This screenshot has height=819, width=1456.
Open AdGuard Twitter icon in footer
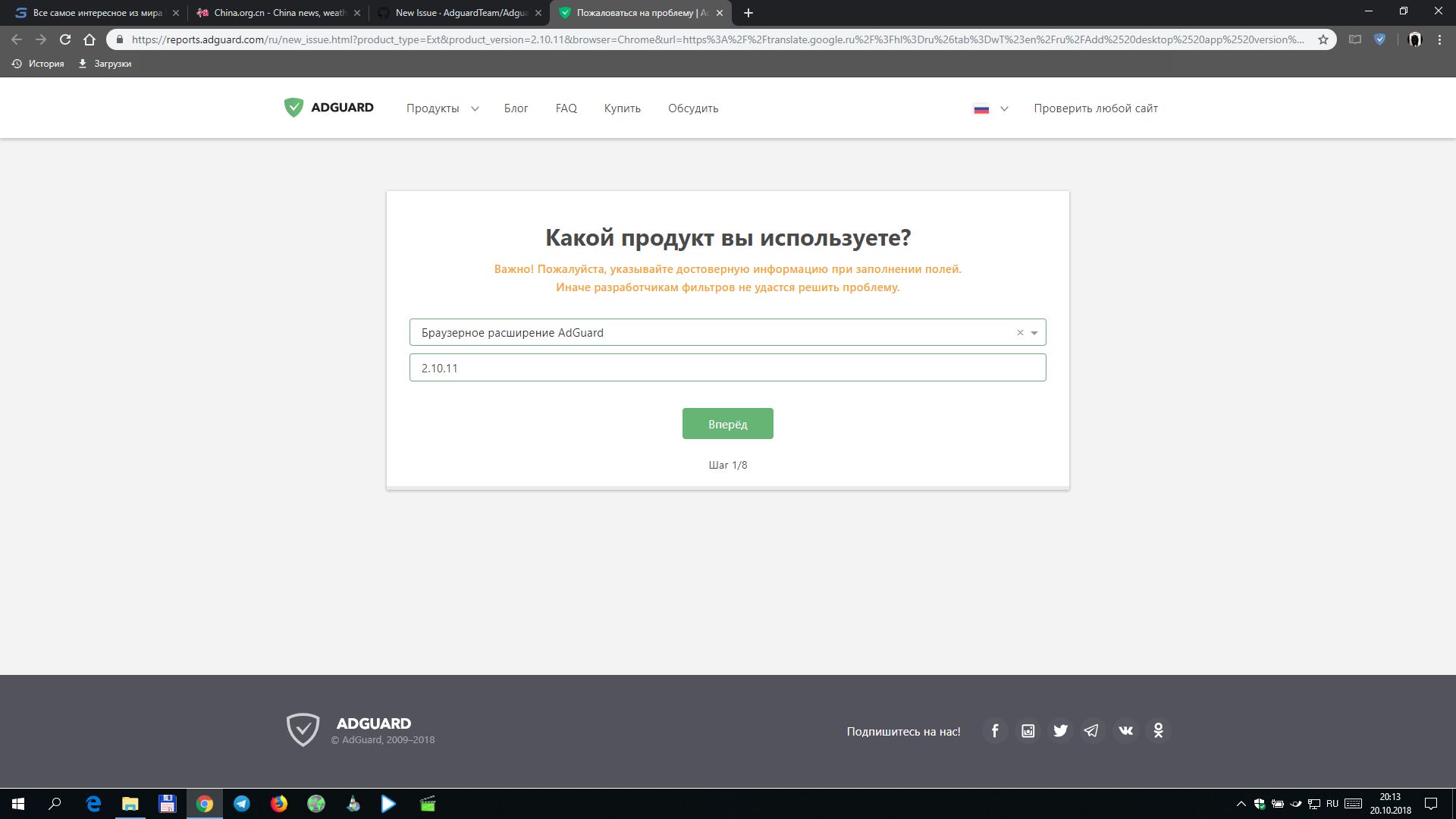pos(1060,731)
